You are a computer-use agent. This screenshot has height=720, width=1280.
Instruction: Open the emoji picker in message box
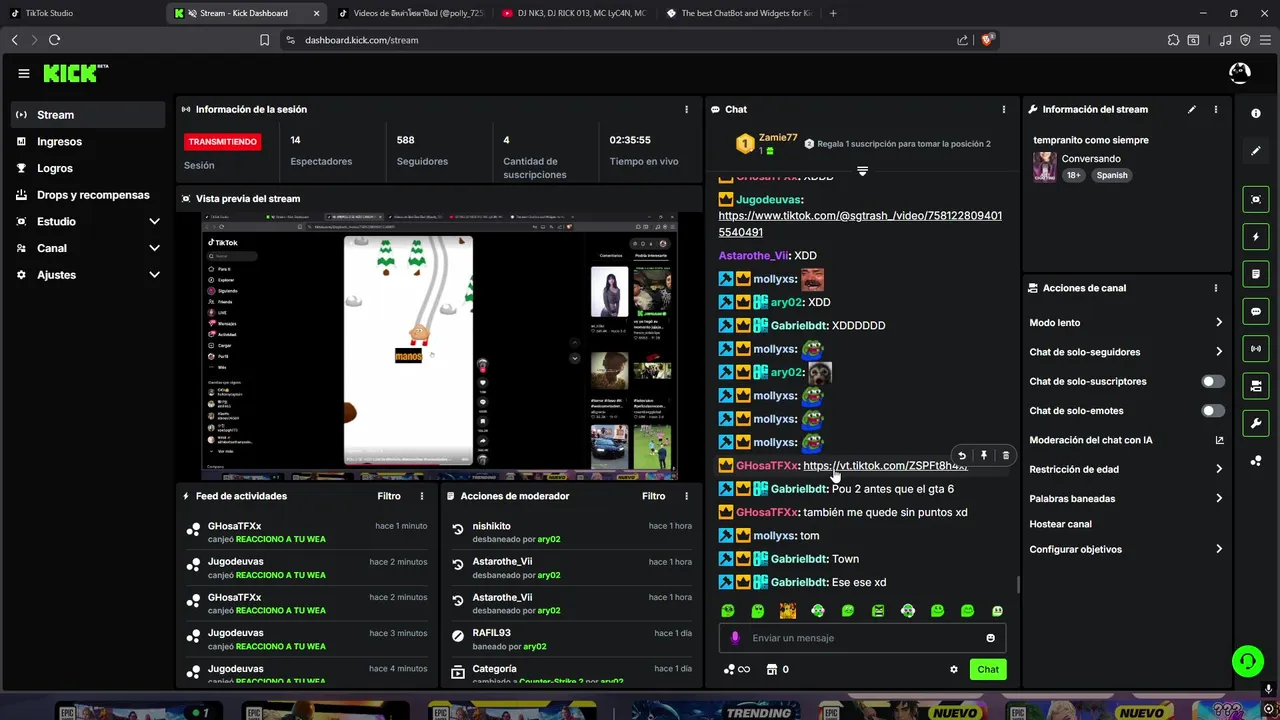991,638
